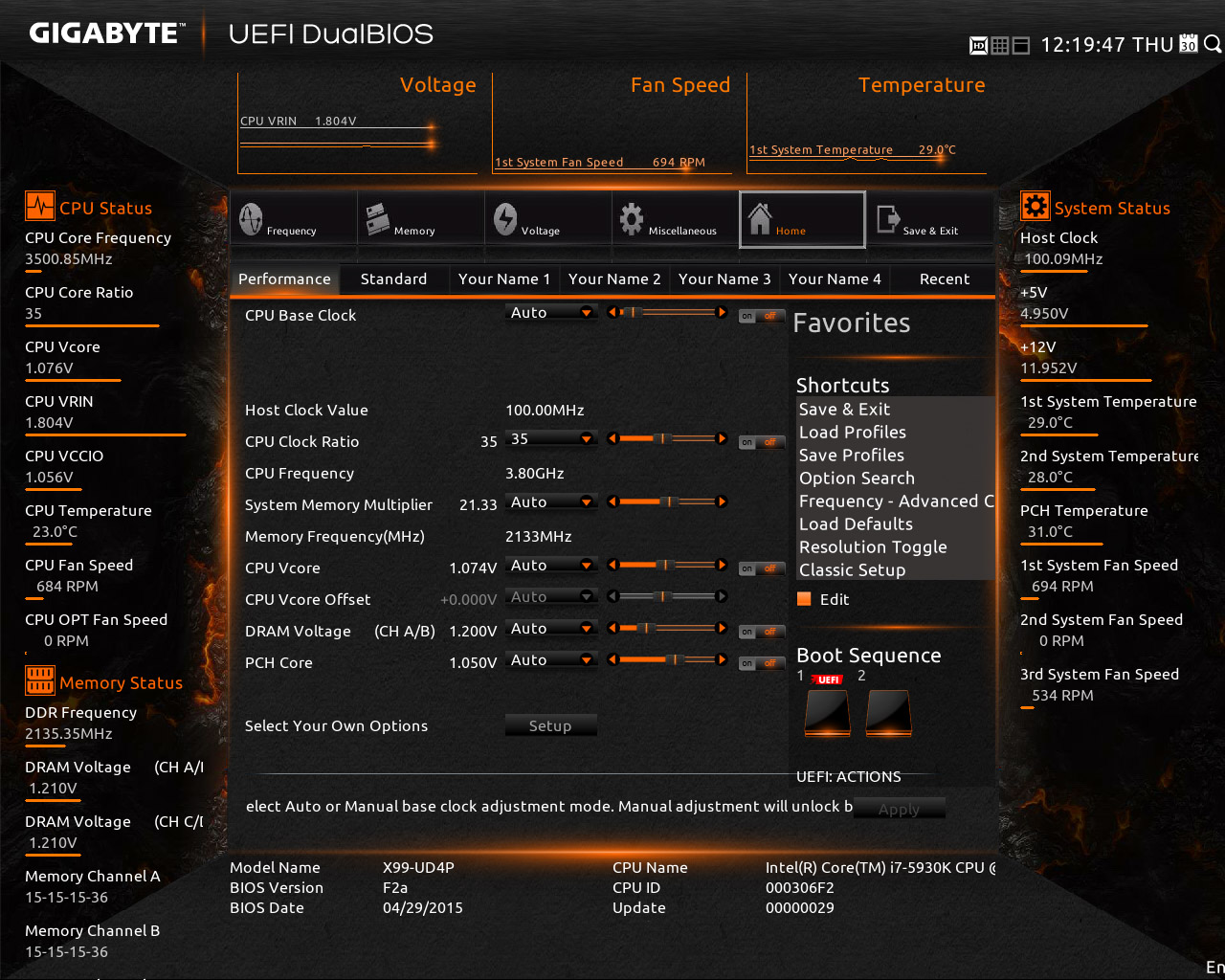Click the CPU Clock Ratio slider track
Screen dimensions: 1225x980
click(x=667, y=438)
